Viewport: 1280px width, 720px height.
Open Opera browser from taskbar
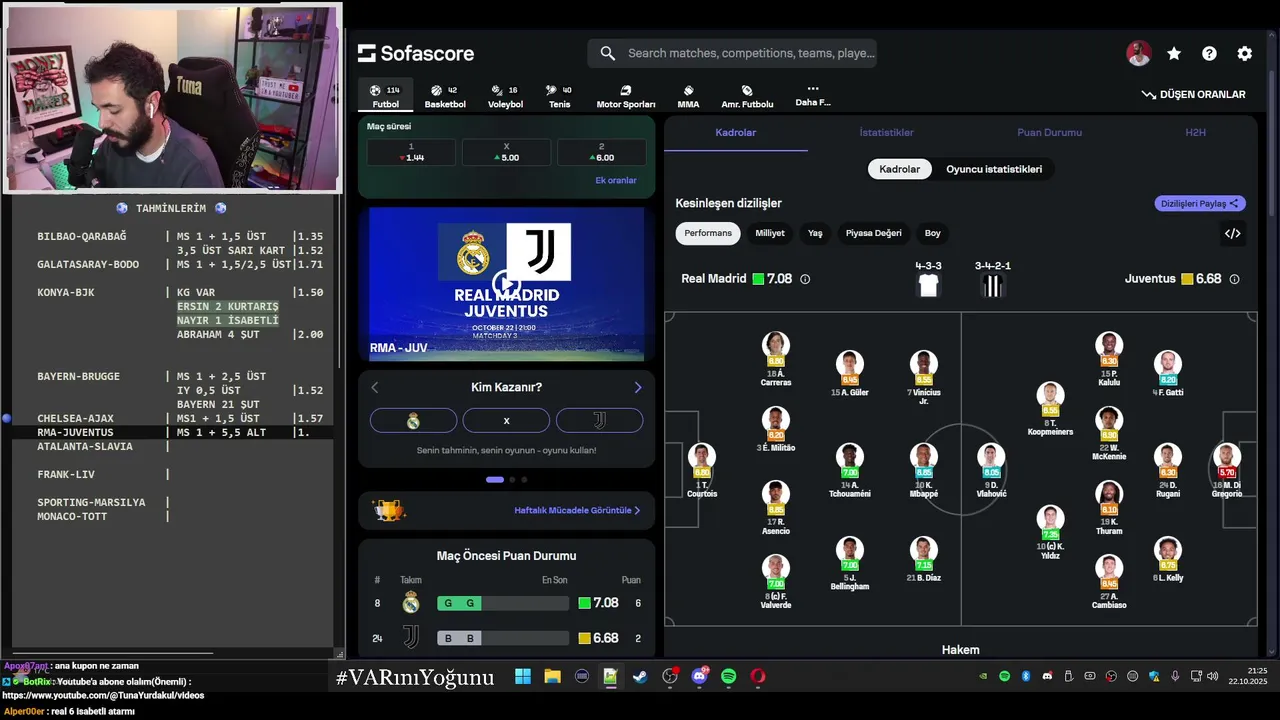pos(758,676)
